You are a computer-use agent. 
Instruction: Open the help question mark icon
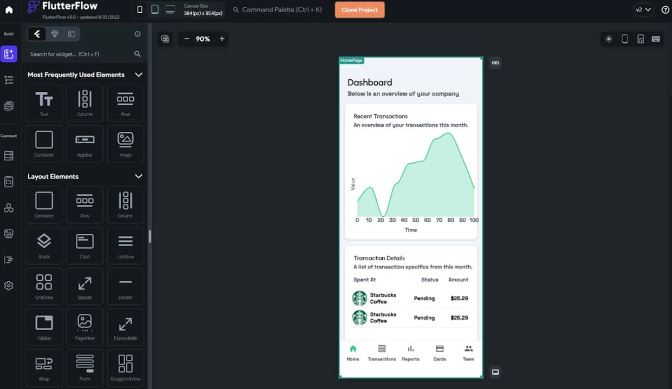tap(665, 9)
